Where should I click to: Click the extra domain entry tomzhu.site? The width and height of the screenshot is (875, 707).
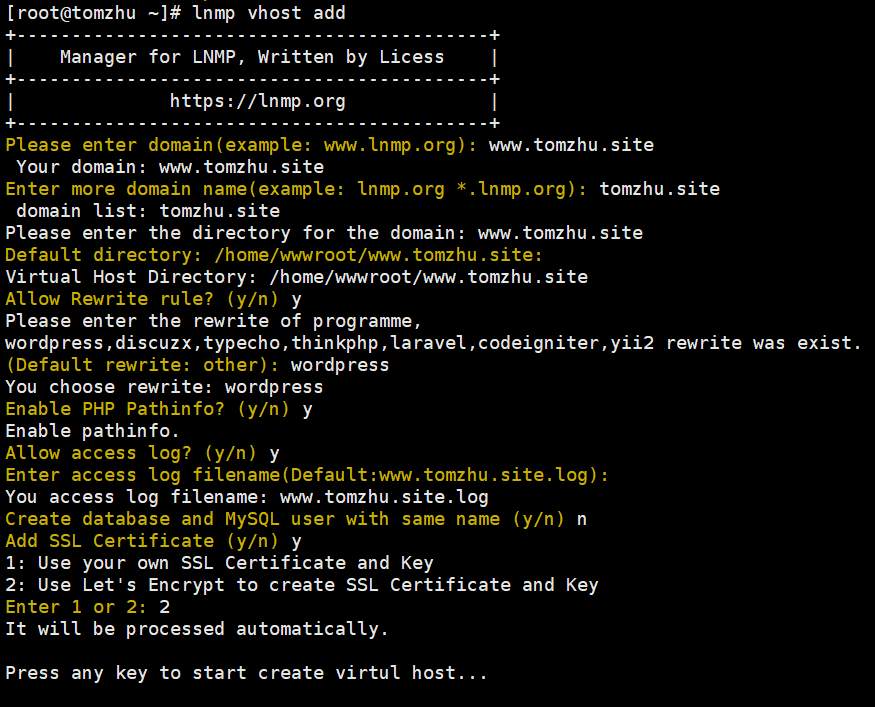(x=660, y=189)
